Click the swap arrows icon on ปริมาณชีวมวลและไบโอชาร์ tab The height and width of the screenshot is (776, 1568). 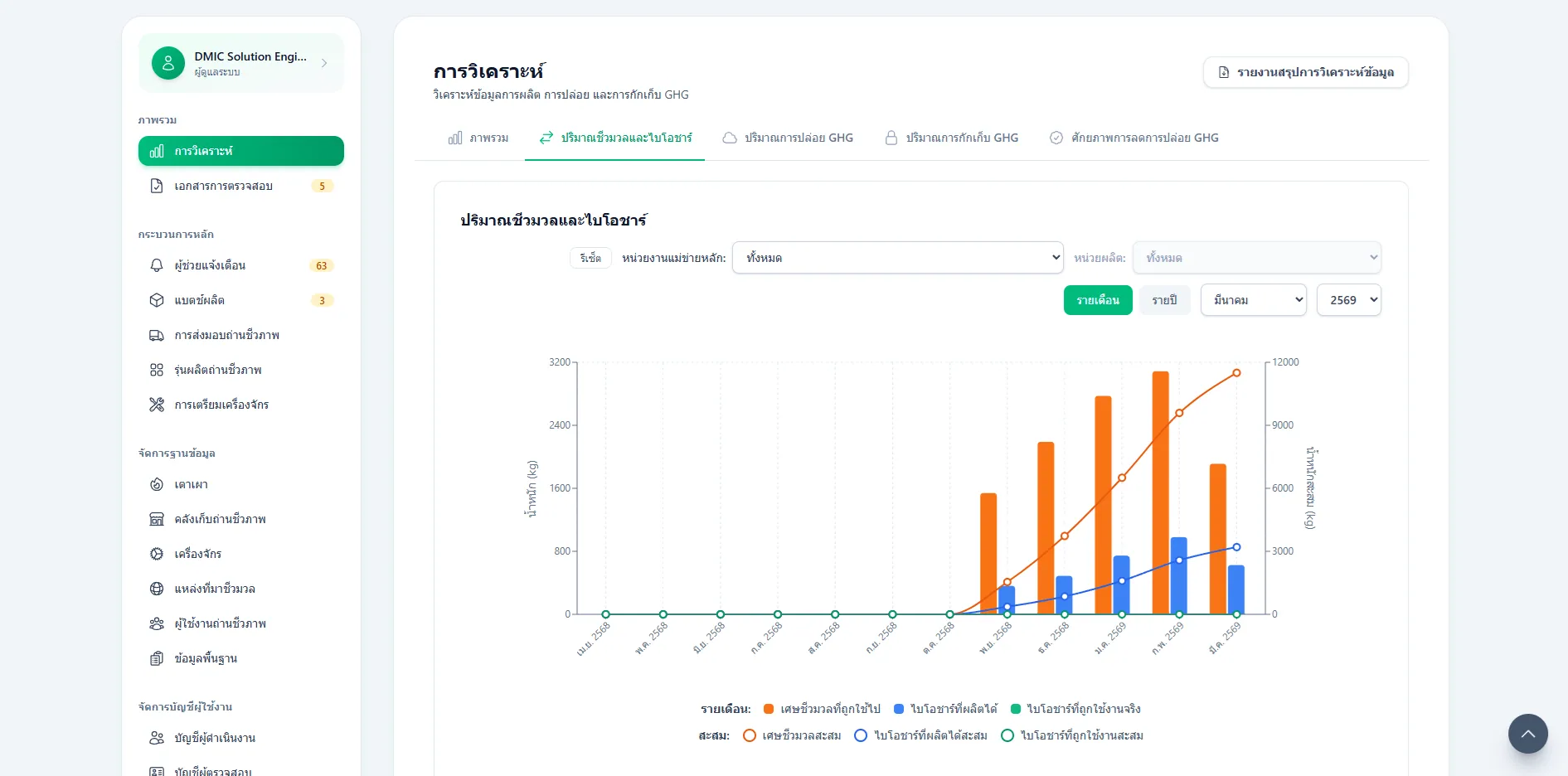[x=546, y=138]
